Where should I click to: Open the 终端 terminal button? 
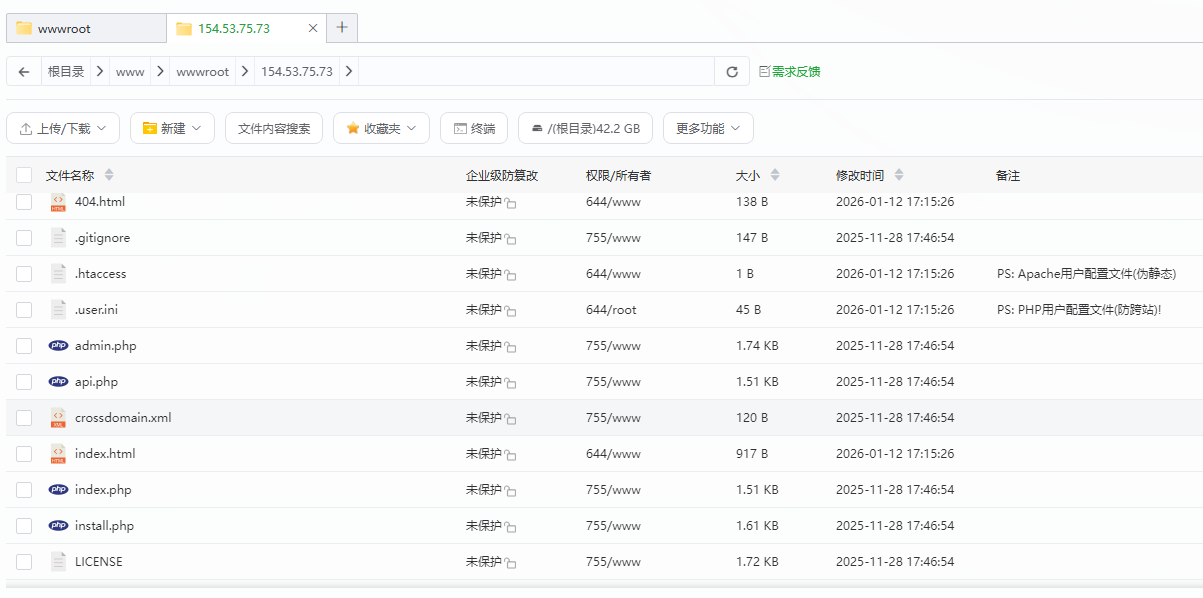[474, 128]
